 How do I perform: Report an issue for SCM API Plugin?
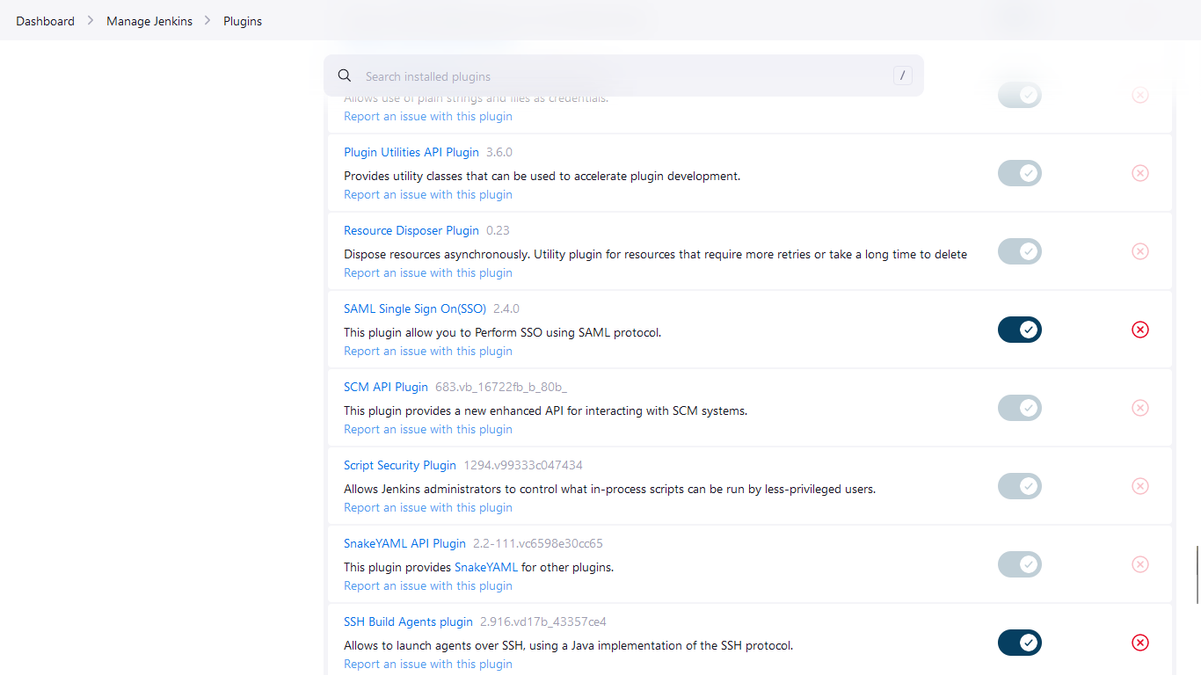tap(428, 429)
